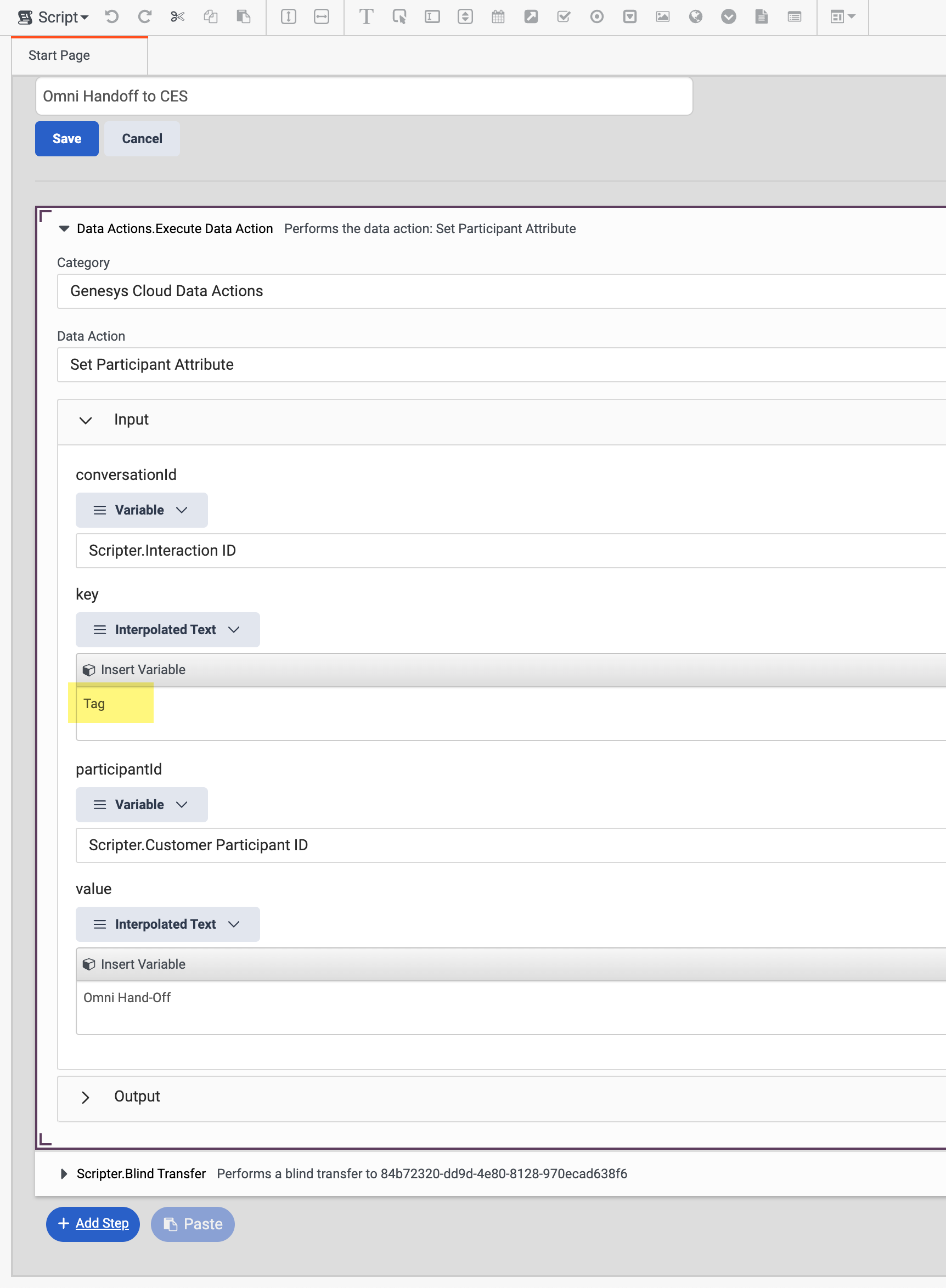Open the Script menu
946x1288 pixels.
[x=54, y=17]
